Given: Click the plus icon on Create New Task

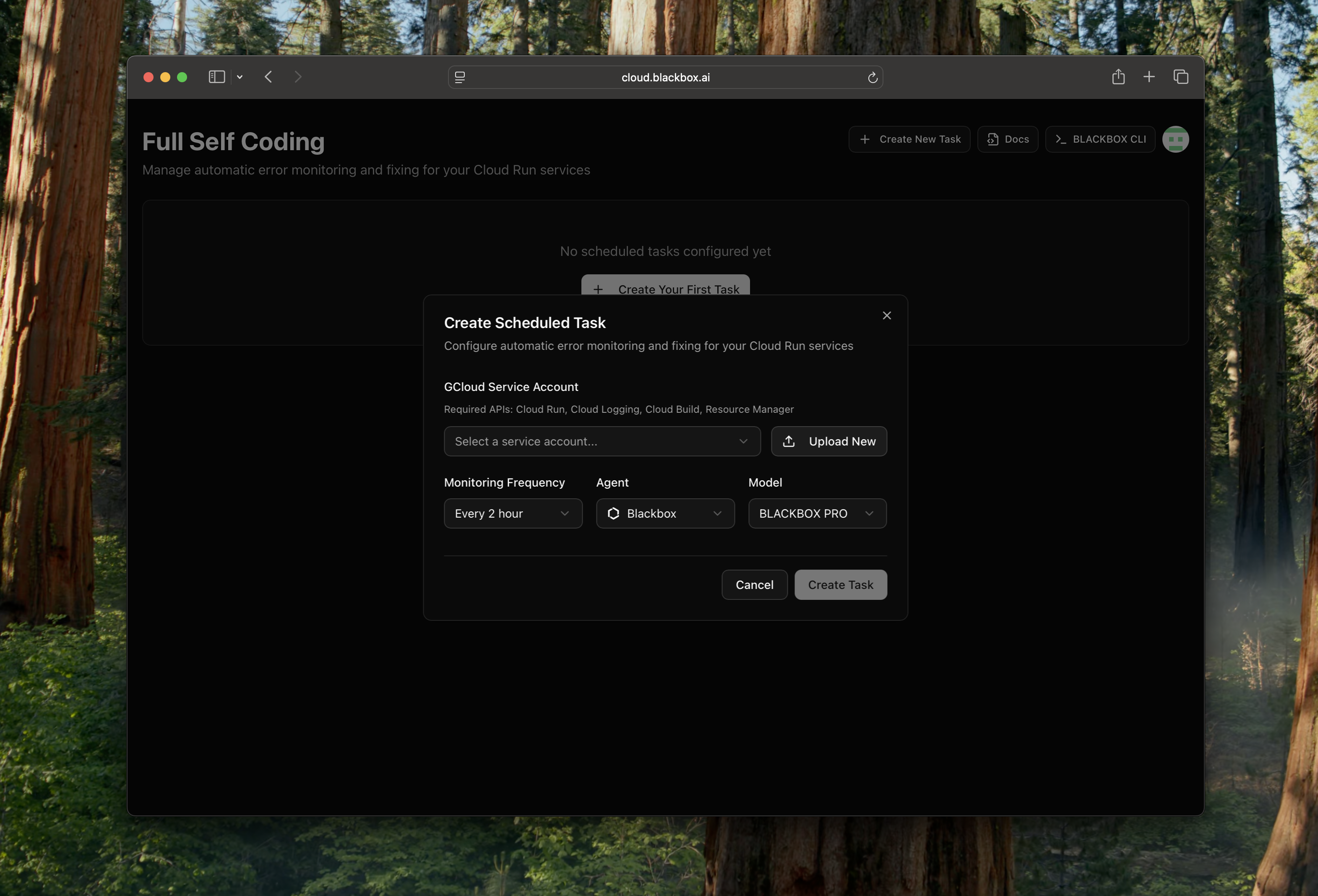Looking at the screenshot, I should tap(864, 139).
